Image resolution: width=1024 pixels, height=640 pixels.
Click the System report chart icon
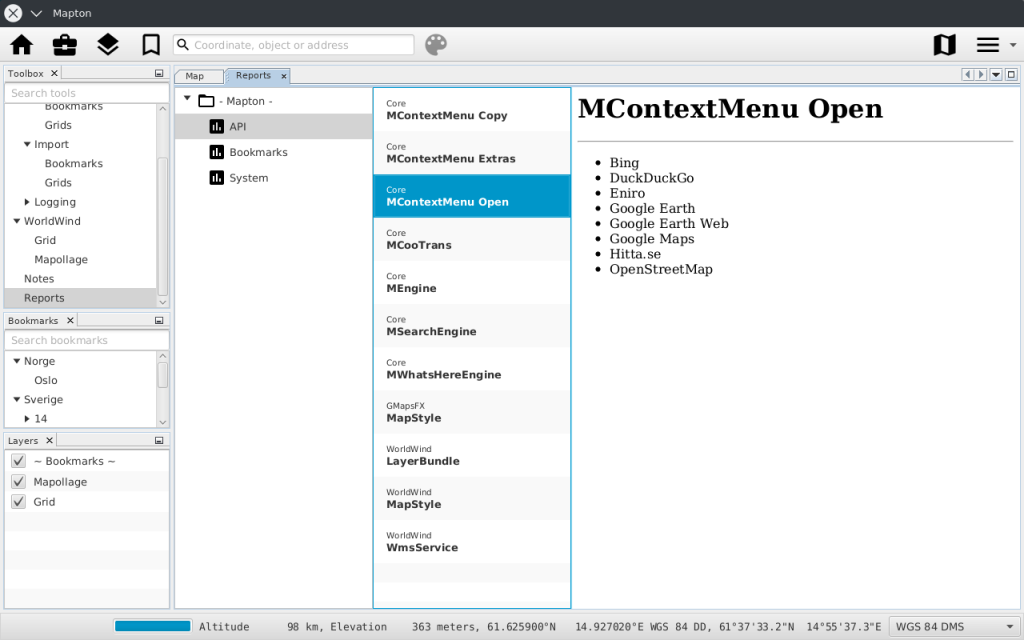coord(217,178)
